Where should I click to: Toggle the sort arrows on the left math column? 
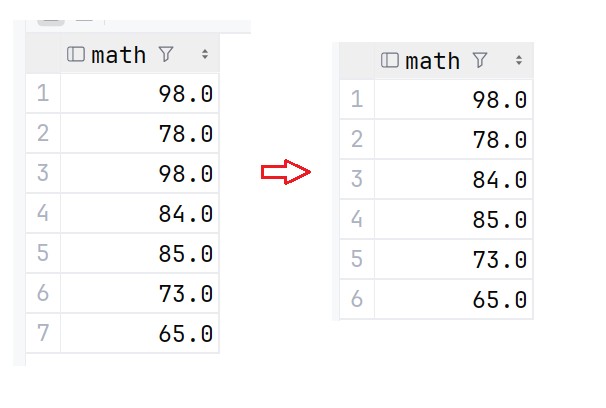204,55
